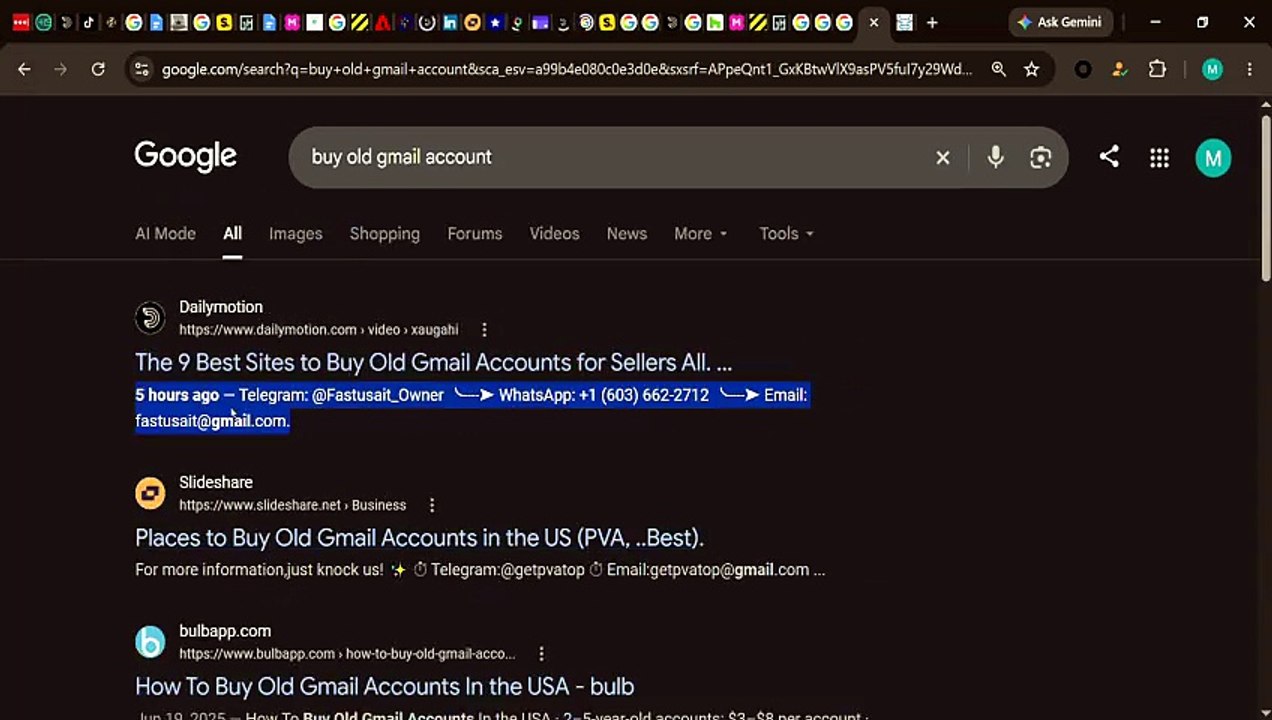This screenshot has height=720, width=1272.
Task: Open the Extensions puzzle icon
Action: pos(1157,69)
